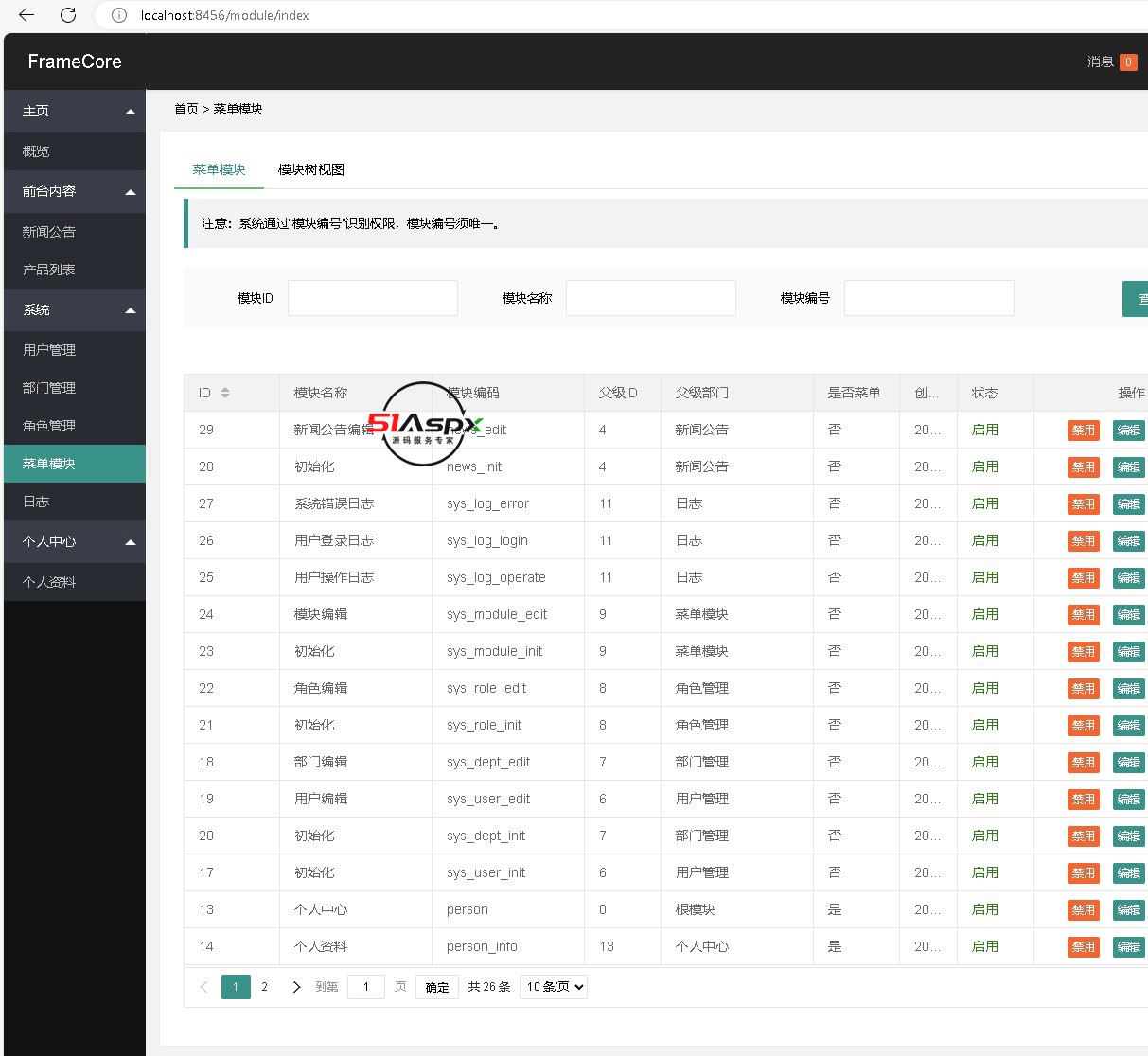Click 编辑 for sys_user_init row

point(1129,873)
